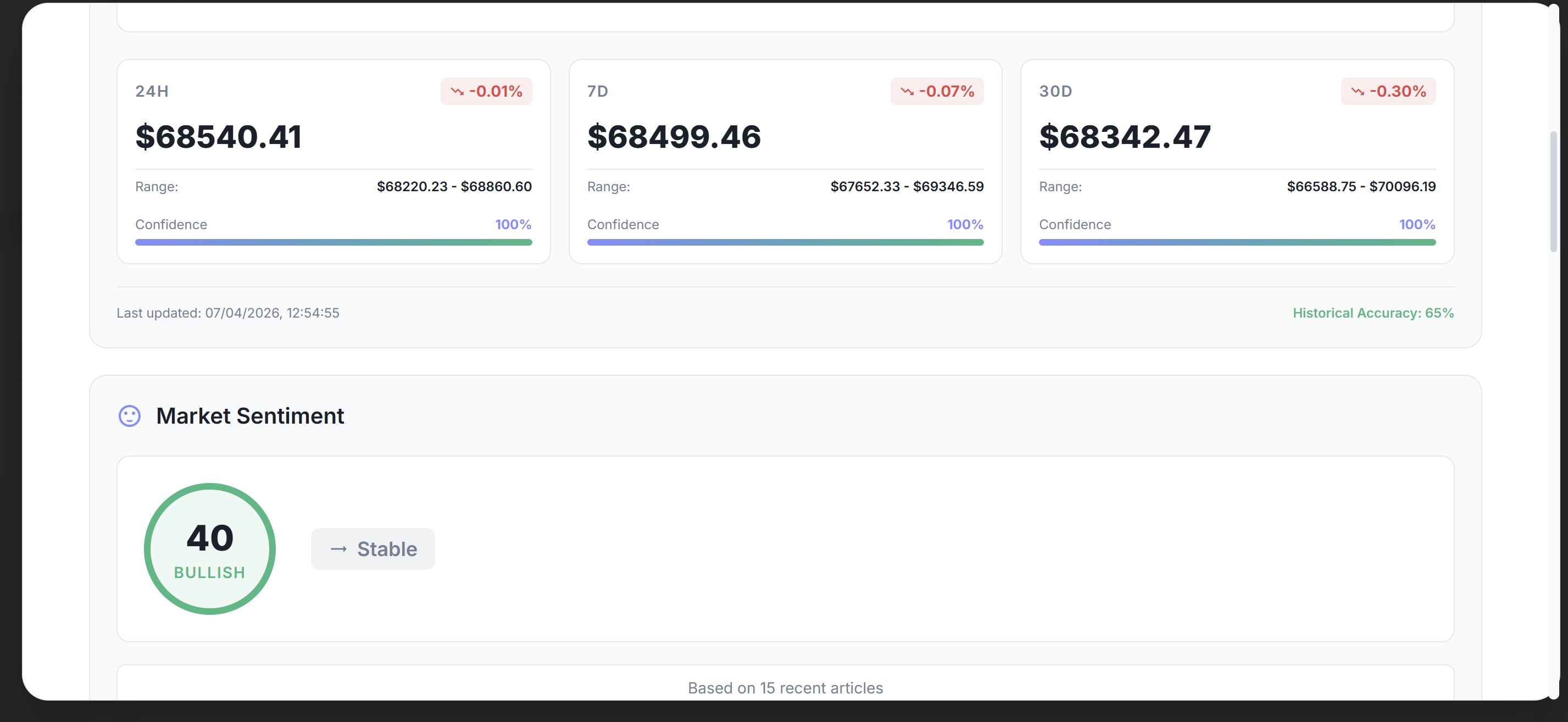Click the Market Sentiment smiley icon

[x=129, y=416]
